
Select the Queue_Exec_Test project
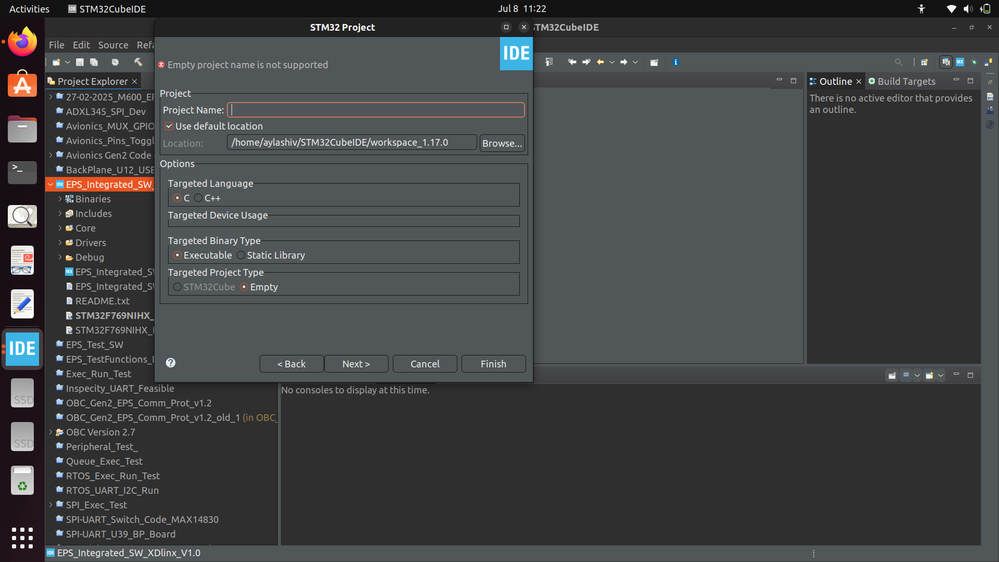pos(104,461)
